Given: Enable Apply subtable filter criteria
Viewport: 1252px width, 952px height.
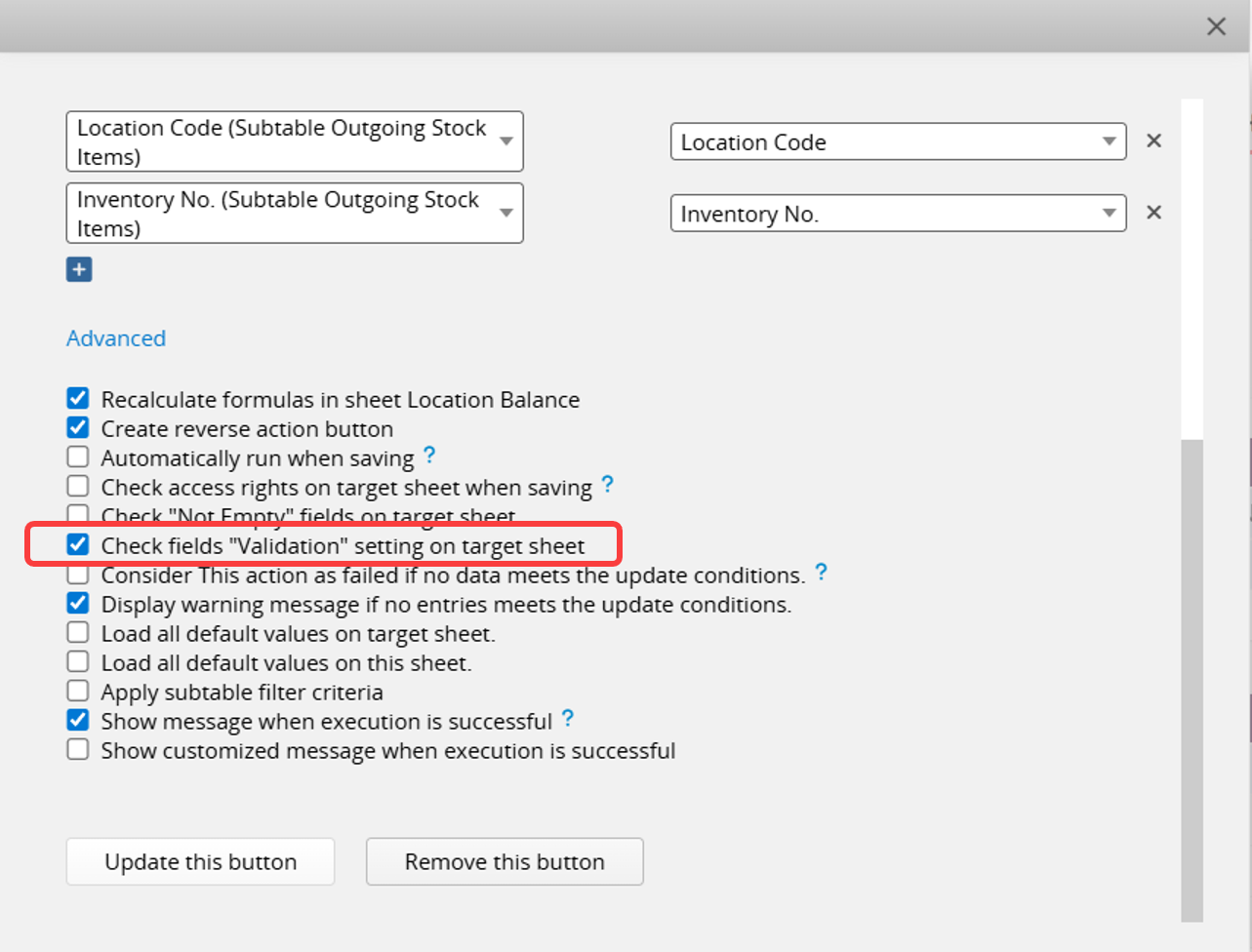Looking at the screenshot, I should [x=78, y=692].
